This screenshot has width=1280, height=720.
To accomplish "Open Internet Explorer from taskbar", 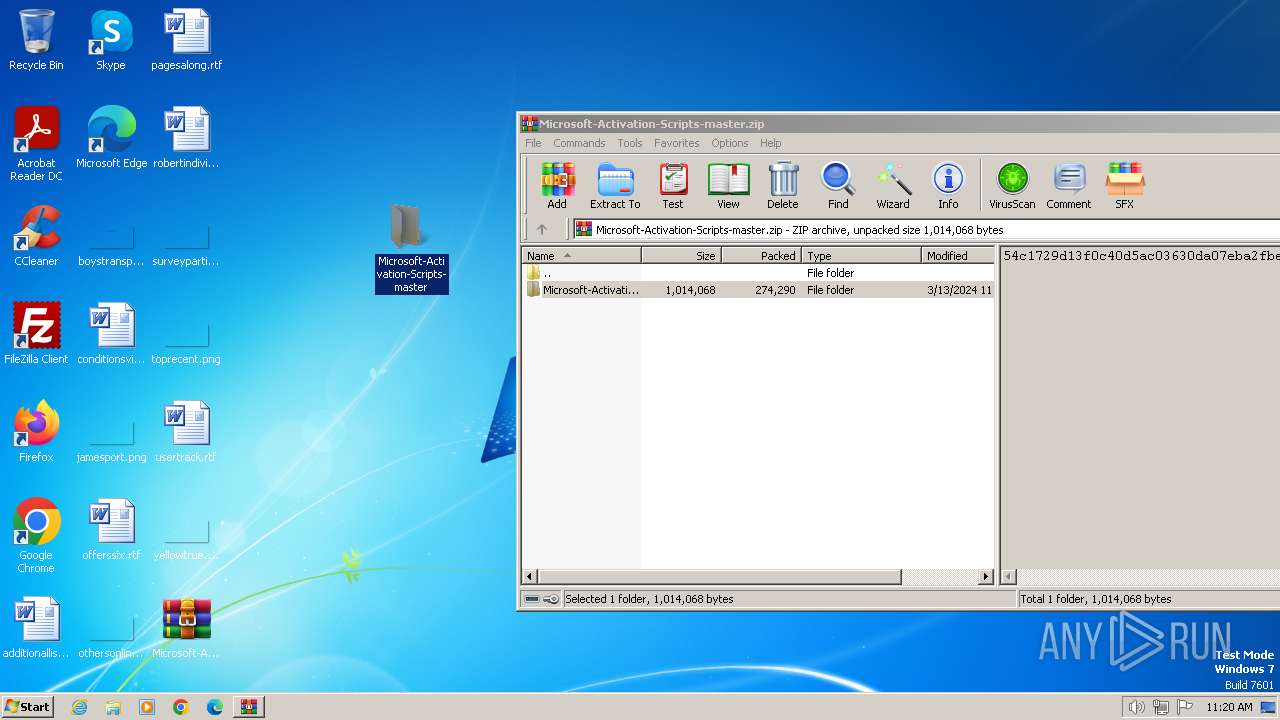I will pos(79,707).
